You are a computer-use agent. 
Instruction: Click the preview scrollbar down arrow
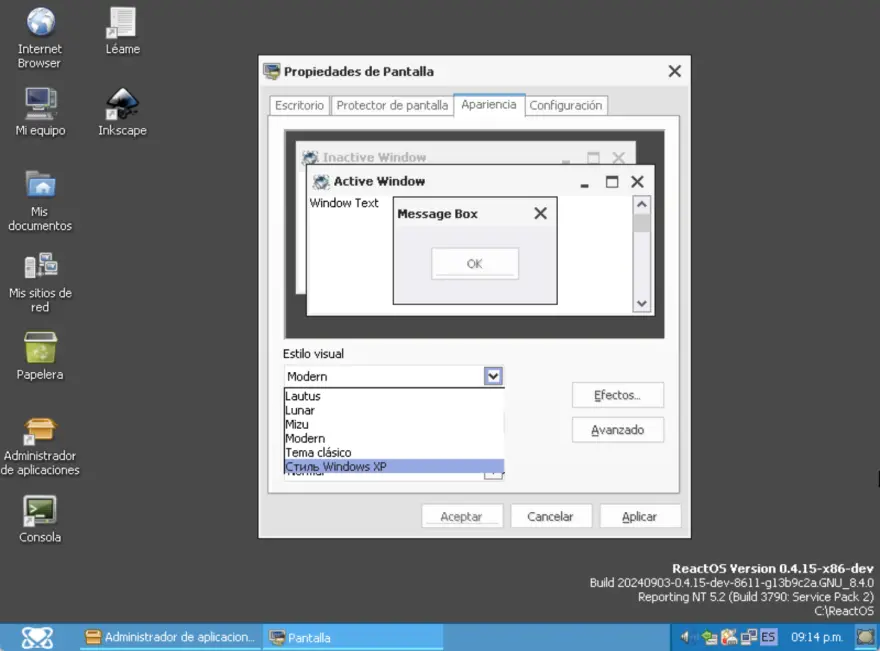(x=641, y=304)
